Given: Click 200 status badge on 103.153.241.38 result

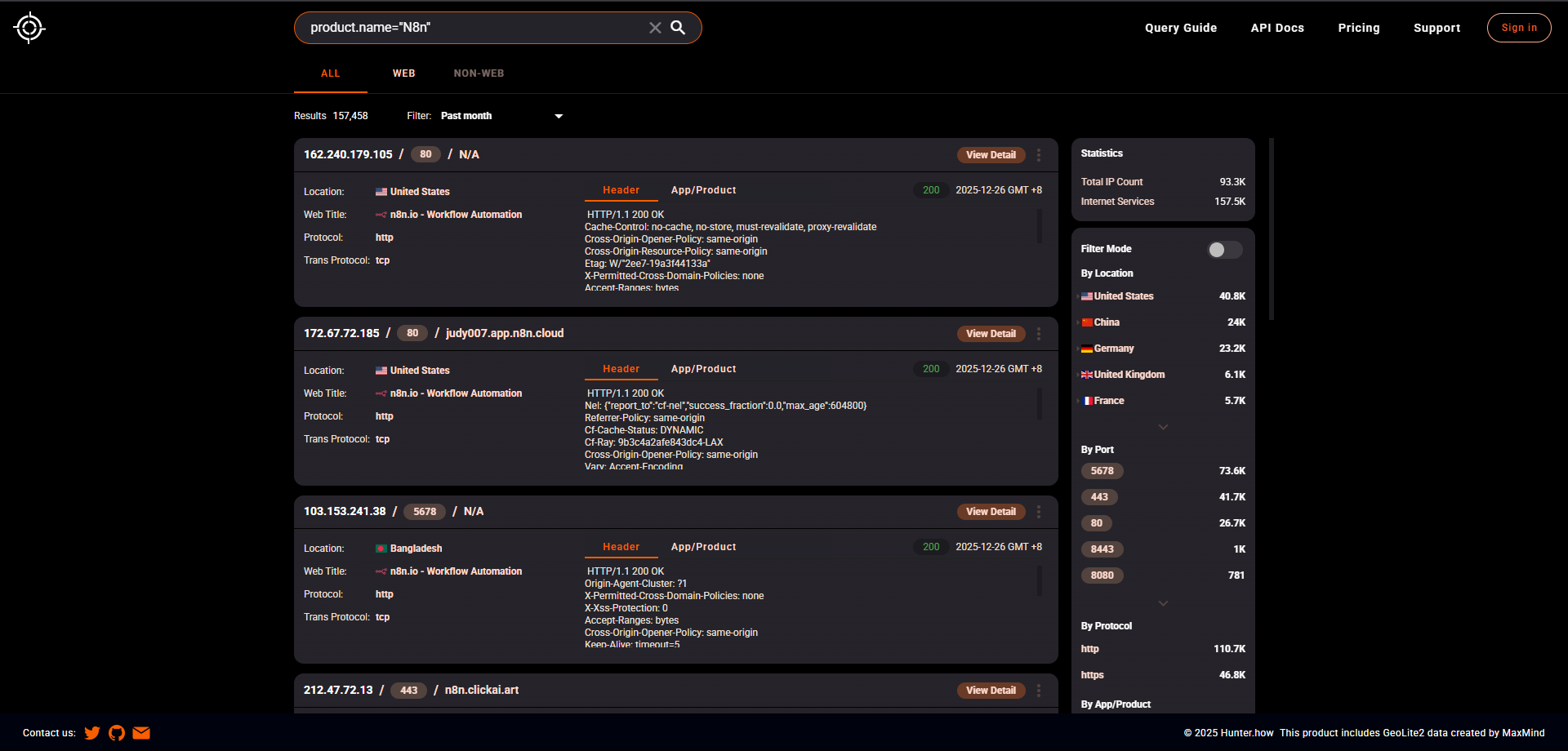Looking at the screenshot, I should [x=931, y=547].
